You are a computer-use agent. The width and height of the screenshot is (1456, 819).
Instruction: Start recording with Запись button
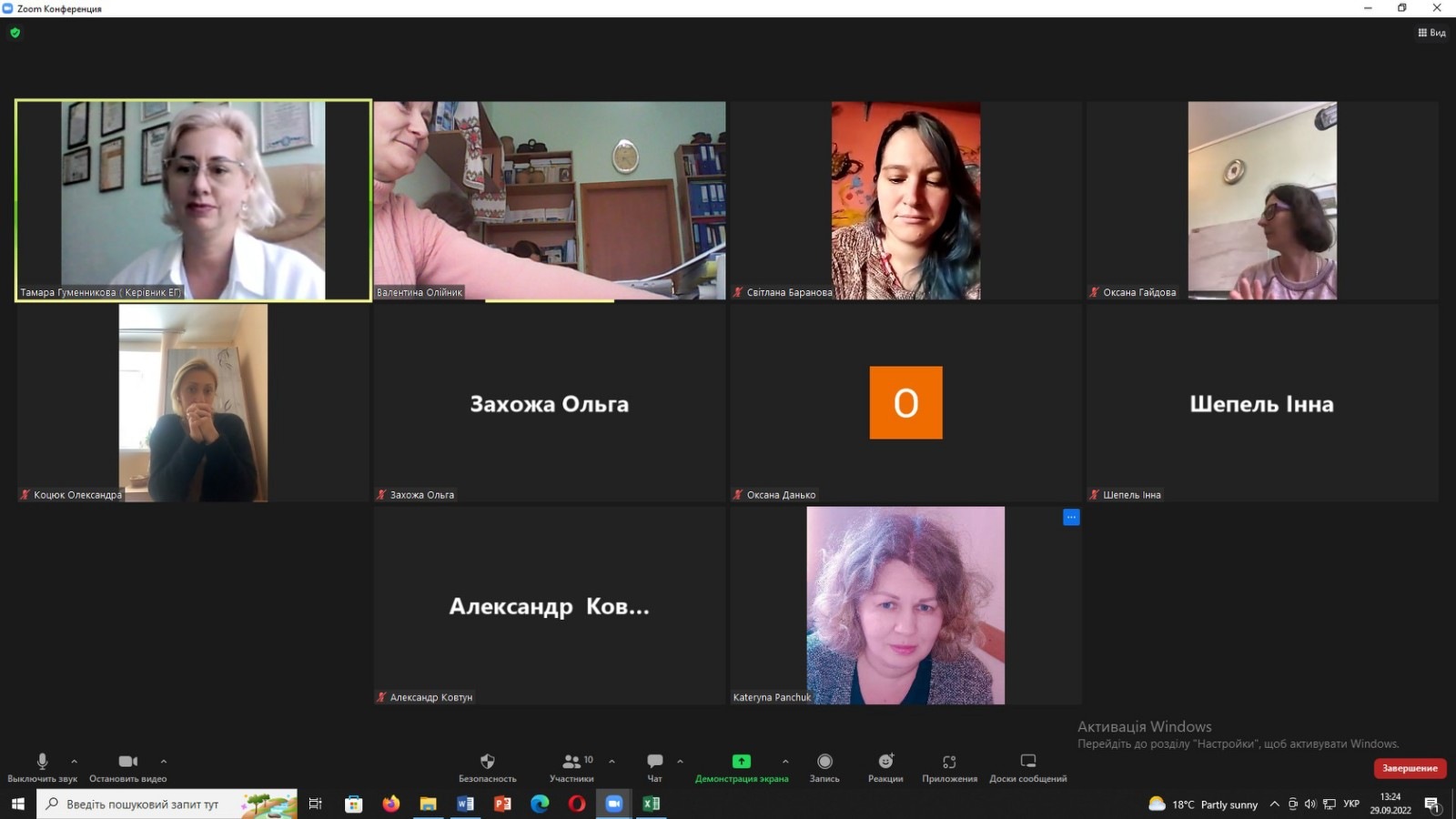click(824, 767)
